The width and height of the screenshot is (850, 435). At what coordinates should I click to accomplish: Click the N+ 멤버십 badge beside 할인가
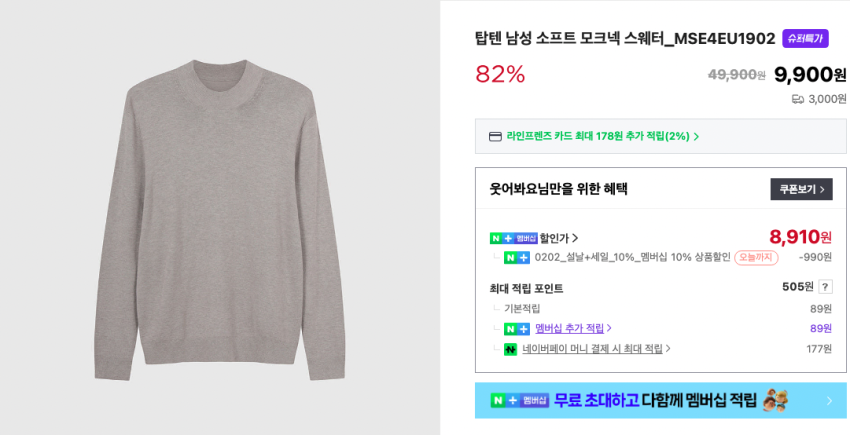click(x=513, y=238)
